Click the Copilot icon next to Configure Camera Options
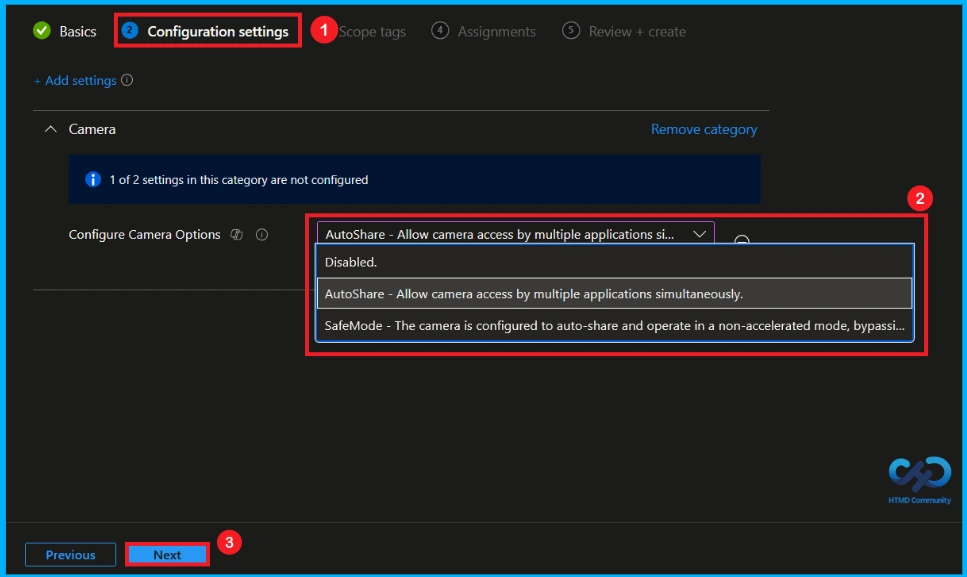This screenshot has width=967, height=577. click(236, 234)
